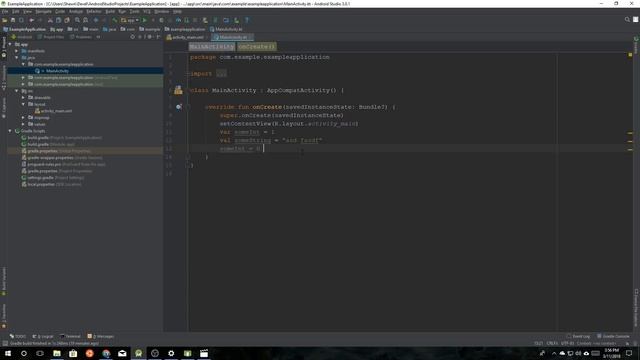
Task: Open the Help menu
Action: pos(177,11)
